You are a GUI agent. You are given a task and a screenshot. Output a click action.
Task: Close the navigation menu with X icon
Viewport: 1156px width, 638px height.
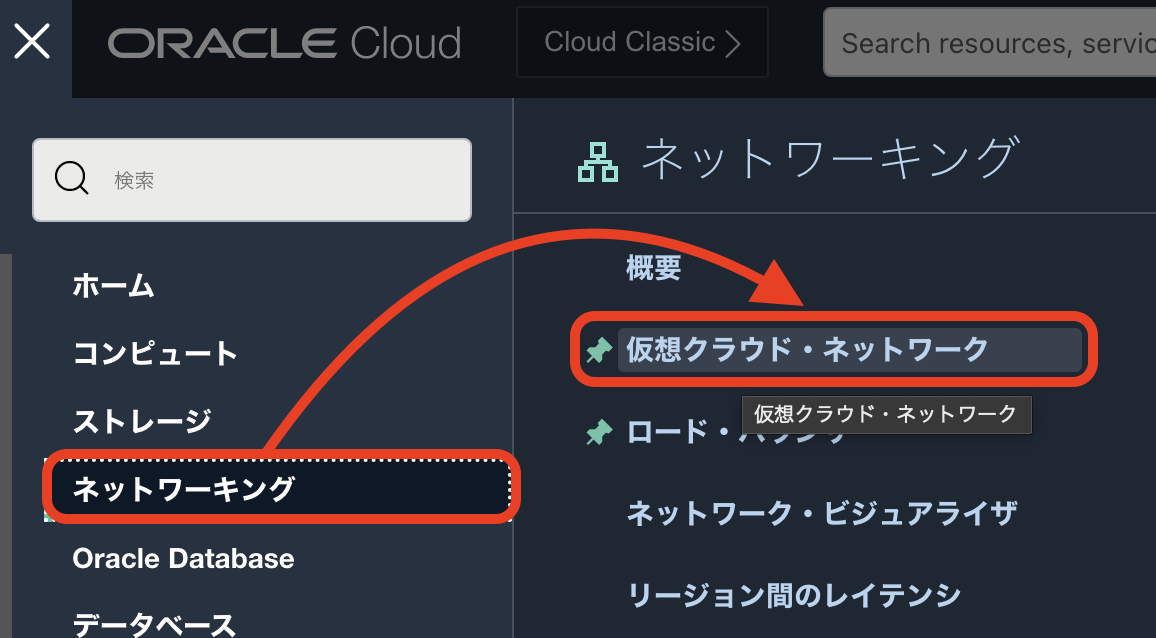pos(33,42)
